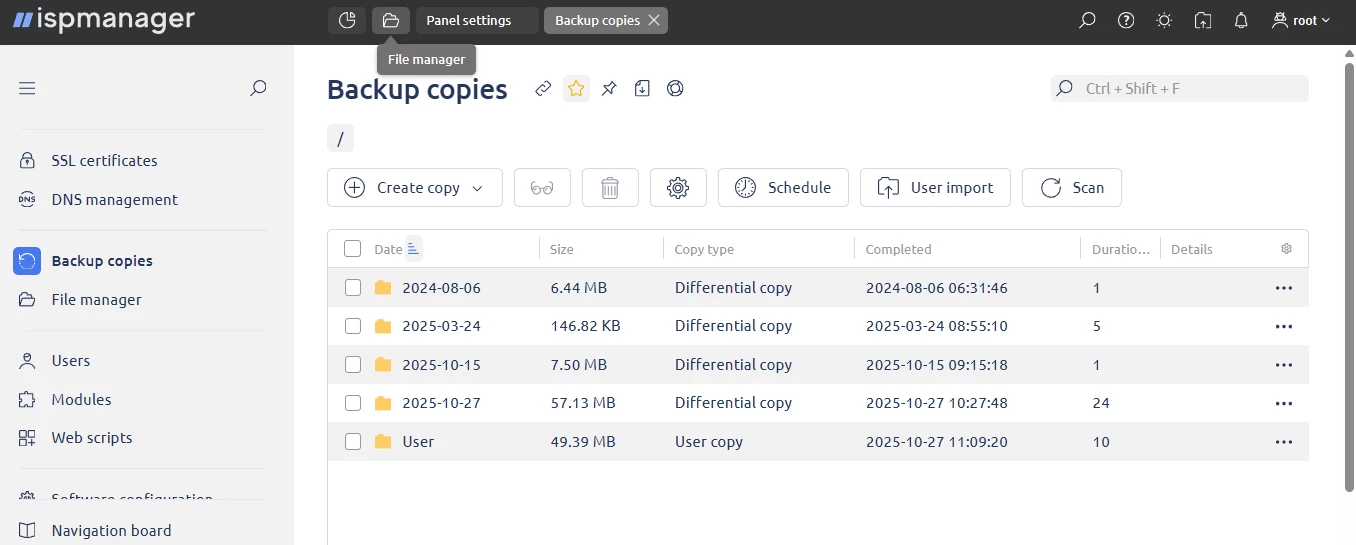The image size is (1356, 545).
Task: Open actions menu for 2025-10-15 row
Action: pyautogui.click(x=1284, y=365)
